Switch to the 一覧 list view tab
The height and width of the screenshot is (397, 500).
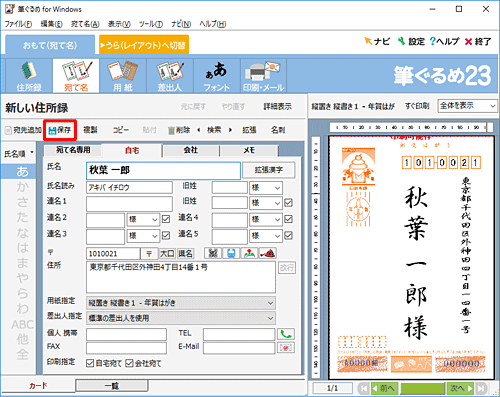coord(112,386)
